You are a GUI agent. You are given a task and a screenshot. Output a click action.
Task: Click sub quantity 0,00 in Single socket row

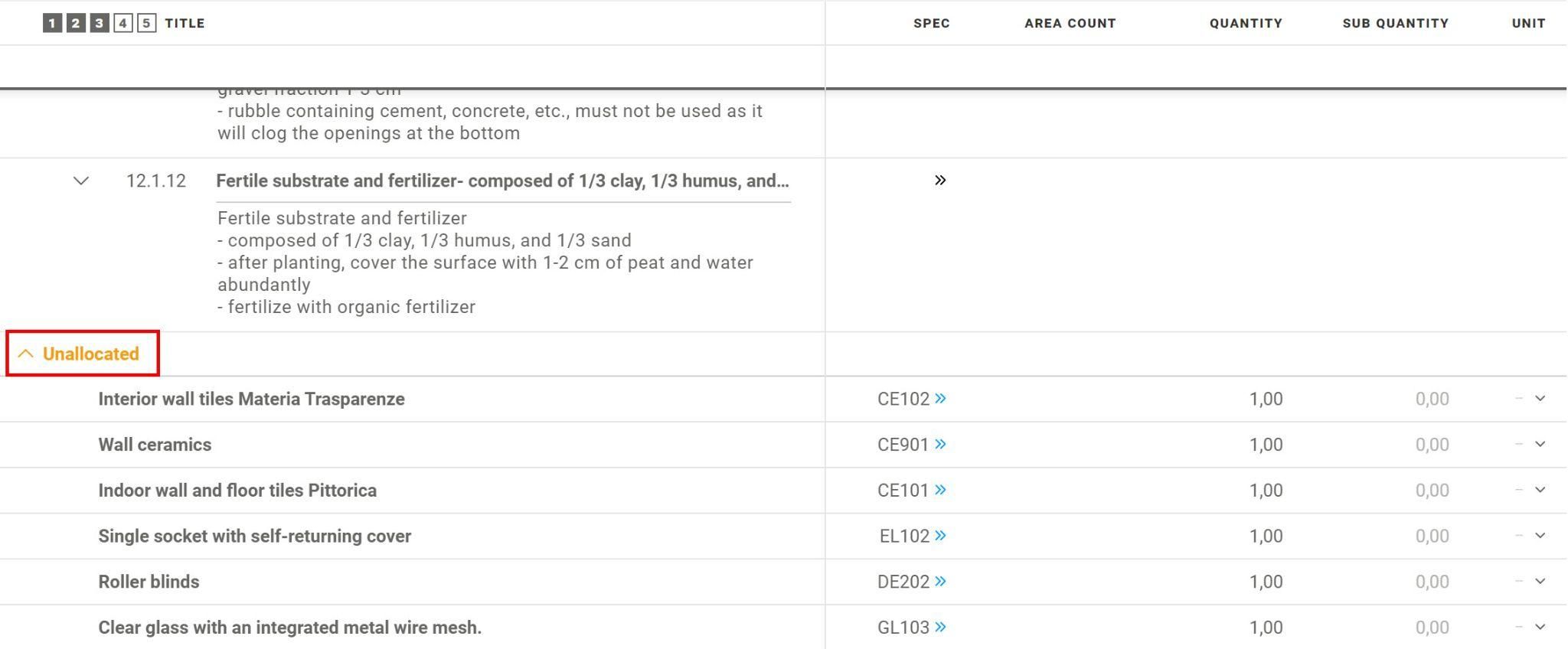coord(1432,536)
